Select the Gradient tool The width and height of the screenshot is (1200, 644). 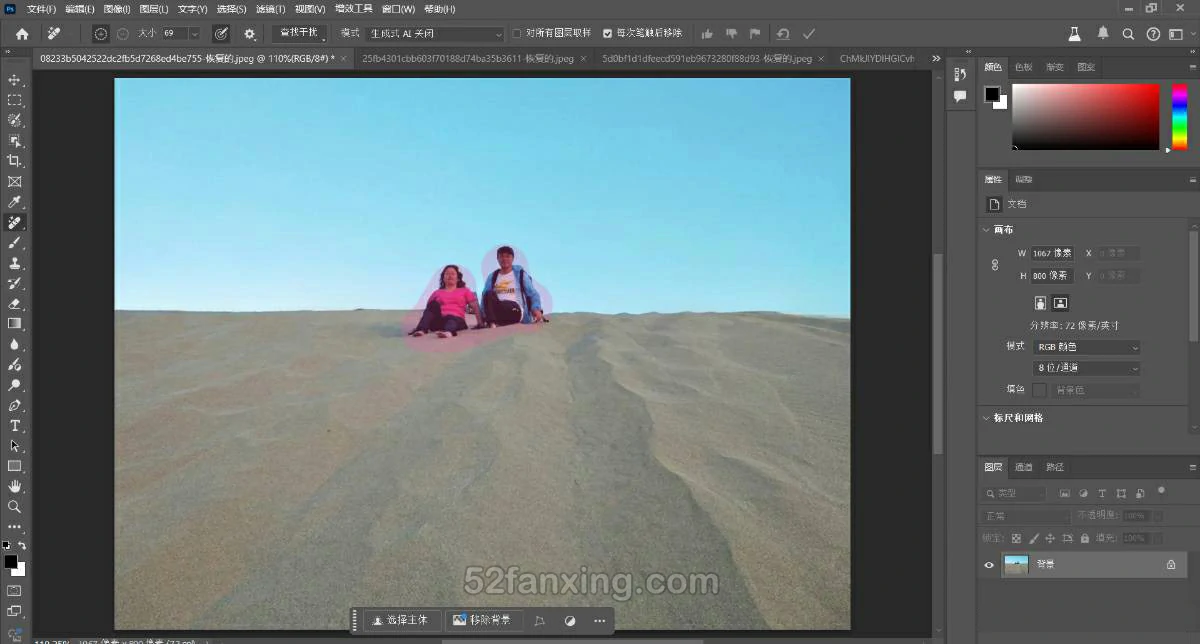14,324
